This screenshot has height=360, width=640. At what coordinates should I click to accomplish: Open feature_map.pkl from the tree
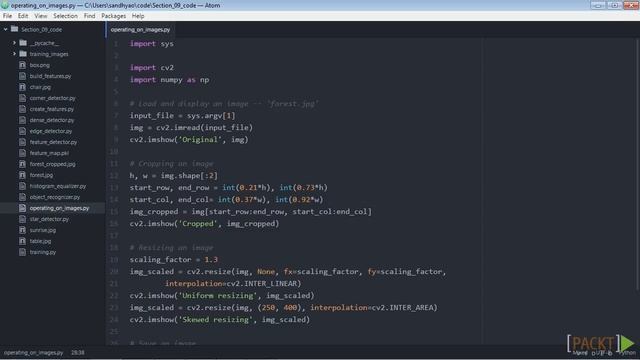49,153
